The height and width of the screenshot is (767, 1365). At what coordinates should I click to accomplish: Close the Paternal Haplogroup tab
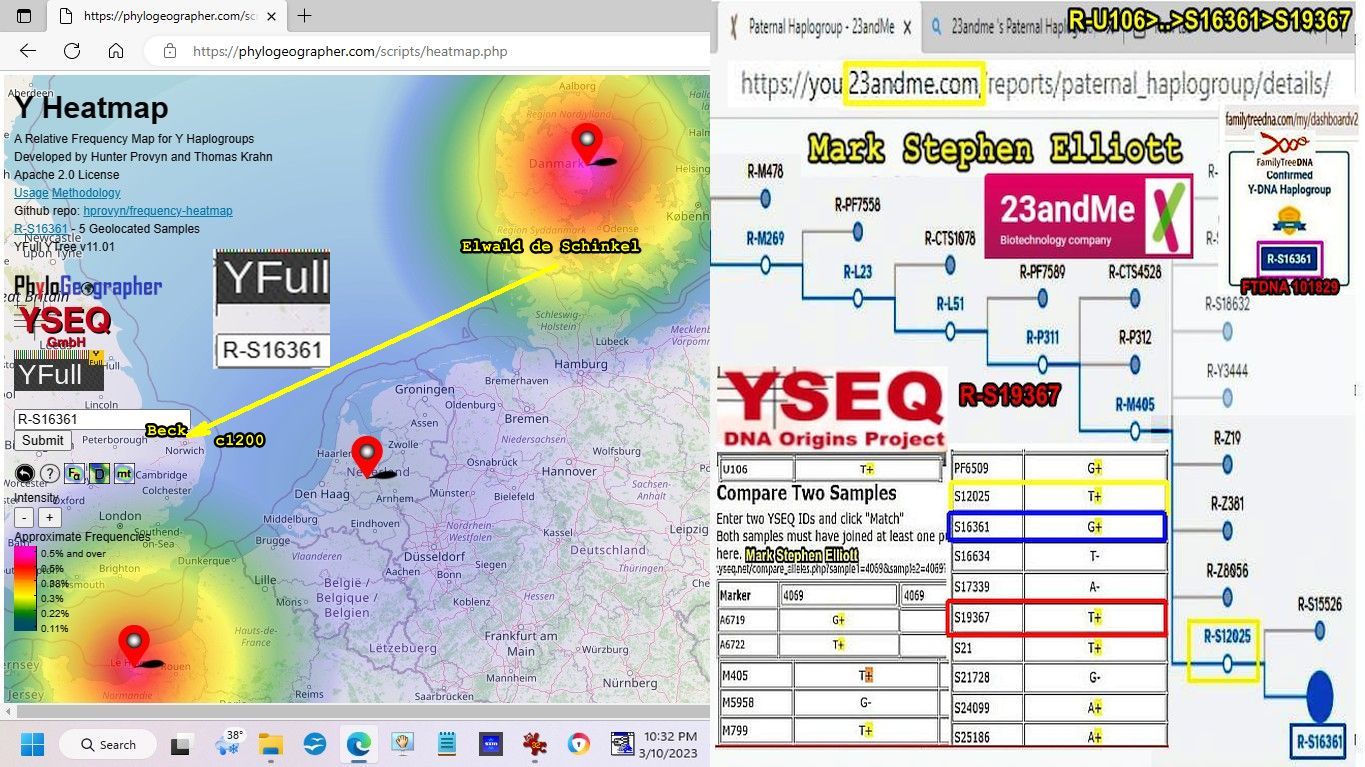[906, 28]
